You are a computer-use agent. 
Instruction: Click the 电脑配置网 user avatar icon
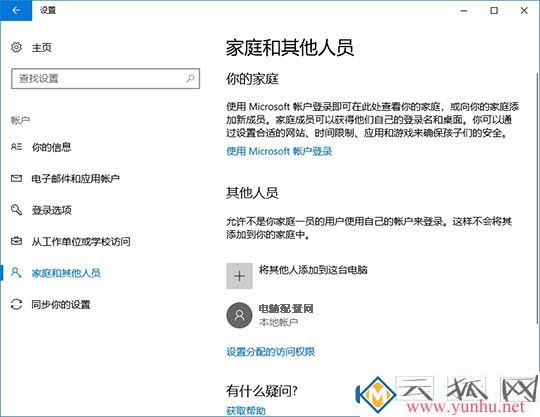239,315
